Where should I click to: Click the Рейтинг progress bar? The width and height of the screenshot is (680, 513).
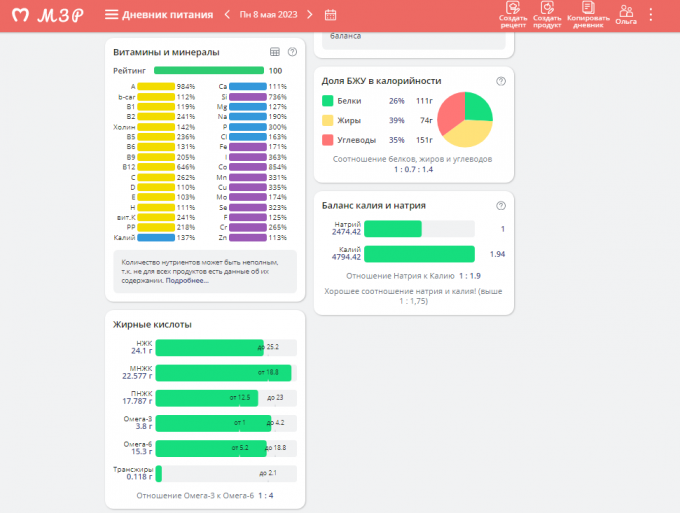coord(209,71)
